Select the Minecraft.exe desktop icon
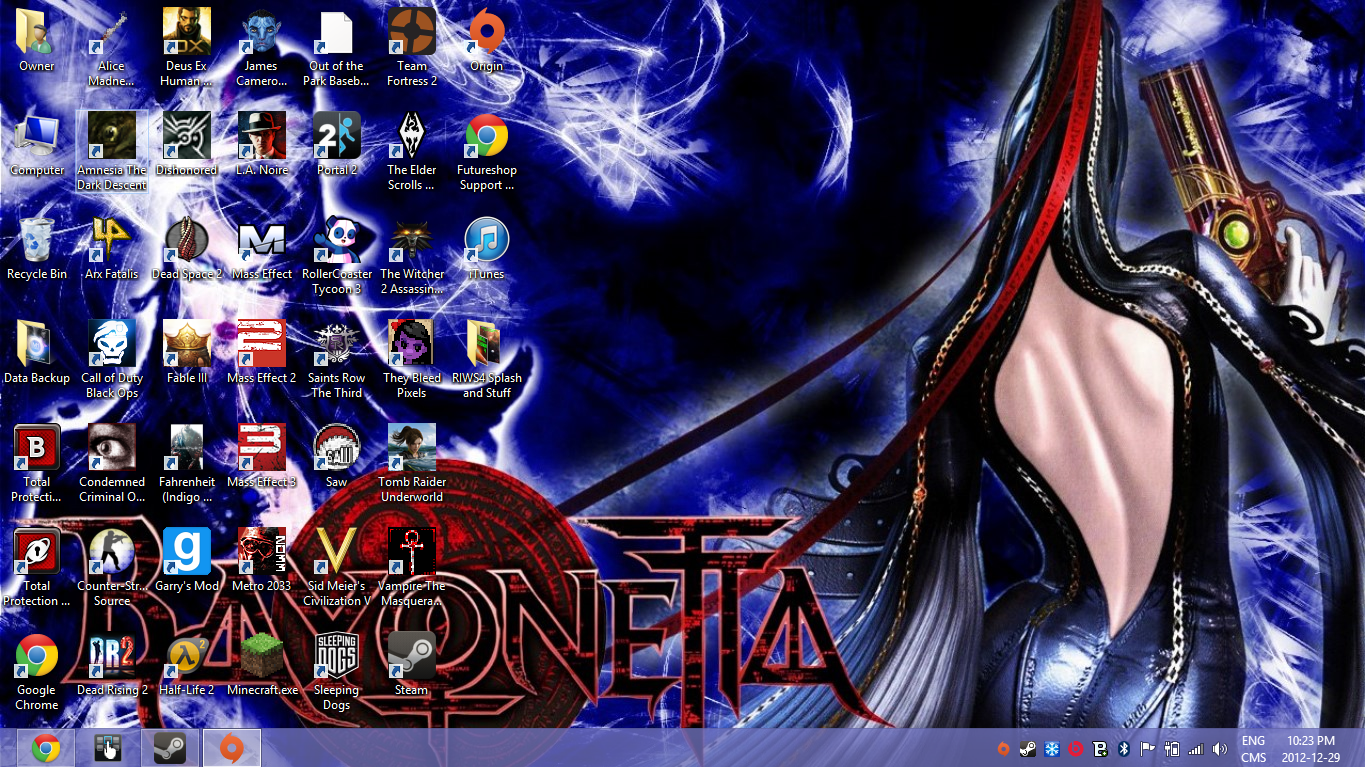This screenshot has width=1365, height=767. [262, 657]
